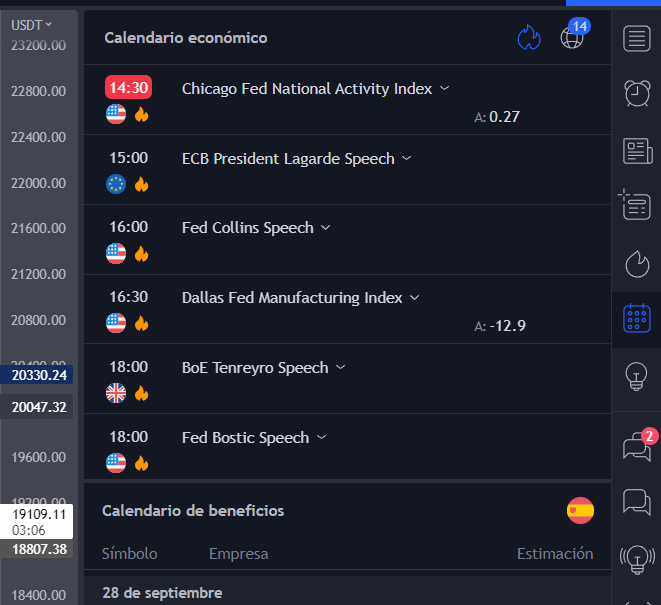Open the Alerts alarm clock icon
This screenshot has height=605, width=661.
point(637,93)
